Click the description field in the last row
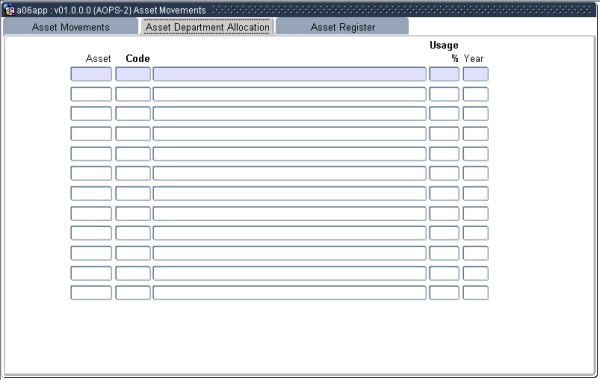600x380 pixels. [x=289, y=293]
